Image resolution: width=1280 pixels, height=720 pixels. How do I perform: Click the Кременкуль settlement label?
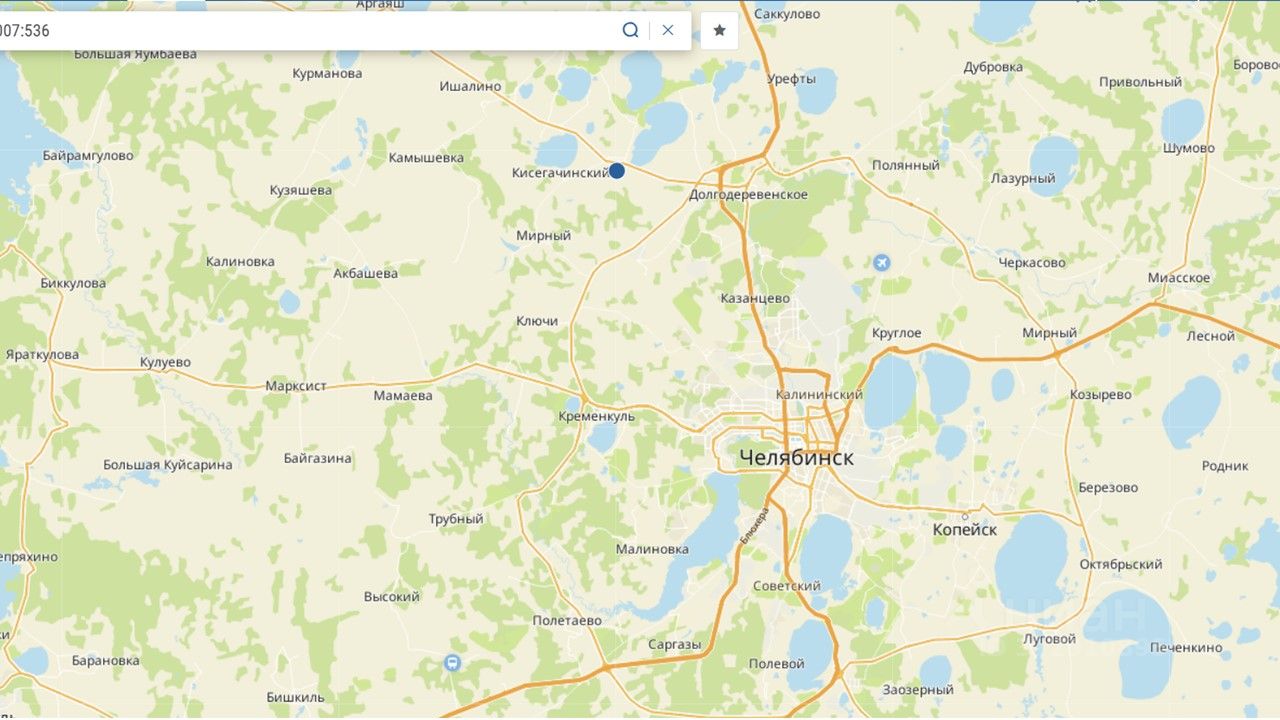point(596,416)
